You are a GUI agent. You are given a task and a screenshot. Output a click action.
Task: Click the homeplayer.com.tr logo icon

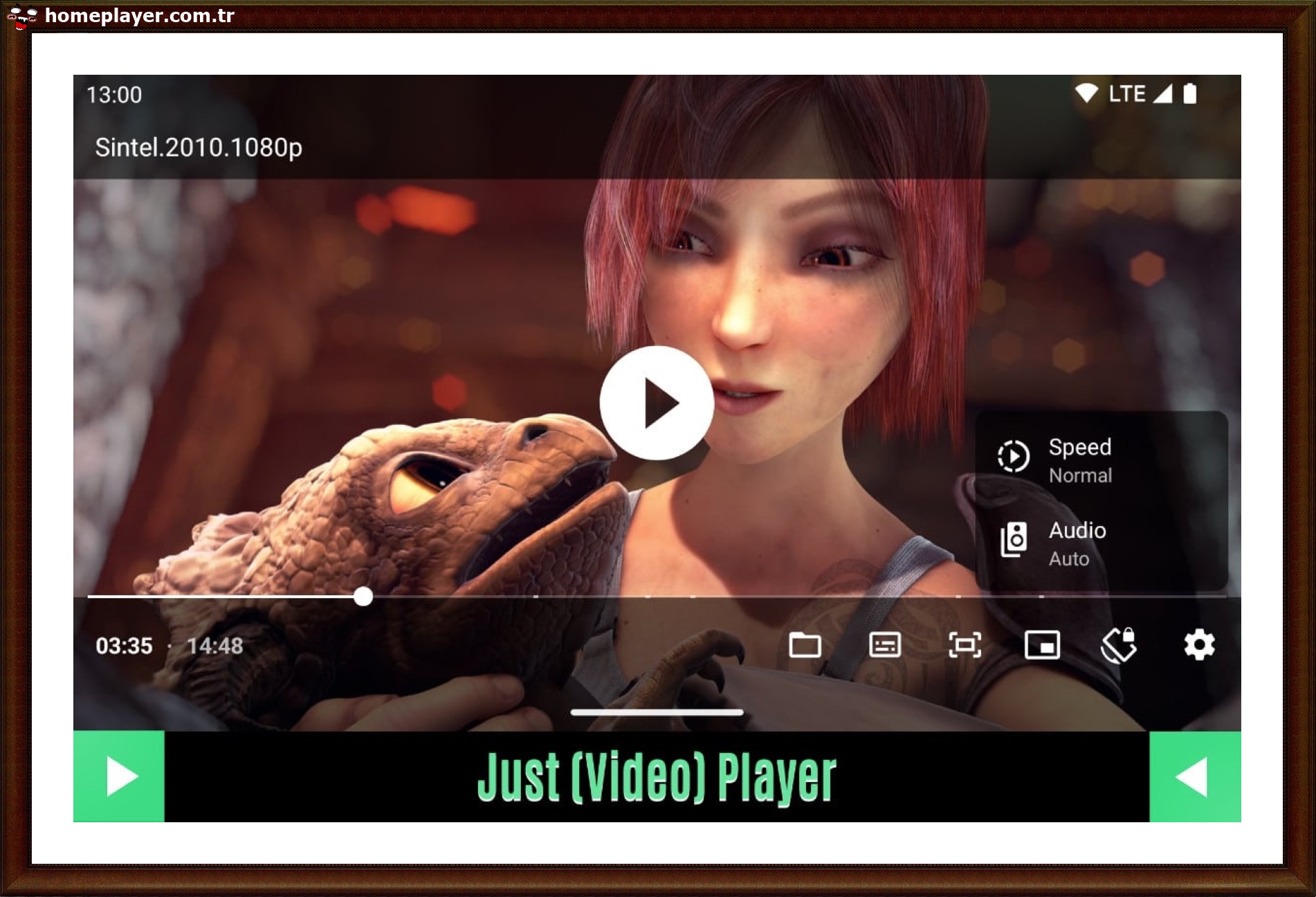[21, 17]
